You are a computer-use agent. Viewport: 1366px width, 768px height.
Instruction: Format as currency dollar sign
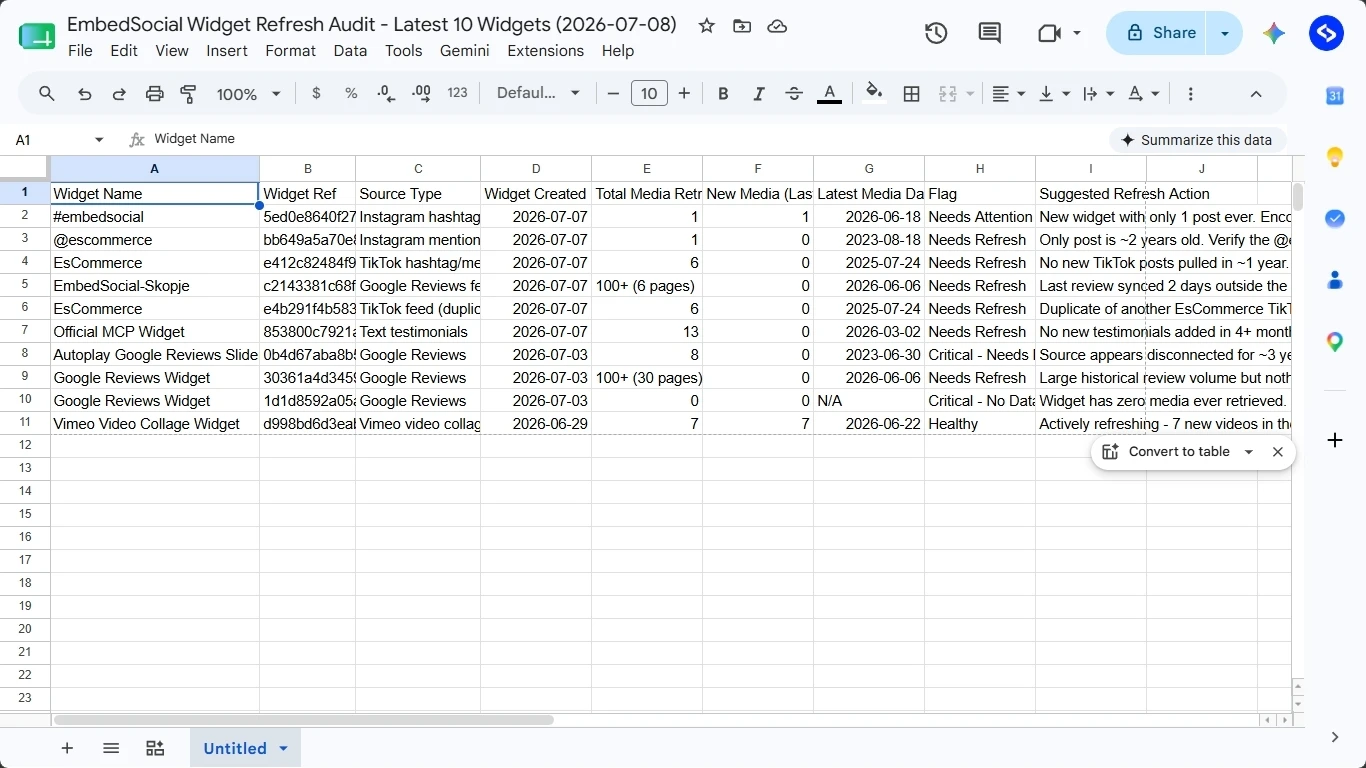coord(317,93)
